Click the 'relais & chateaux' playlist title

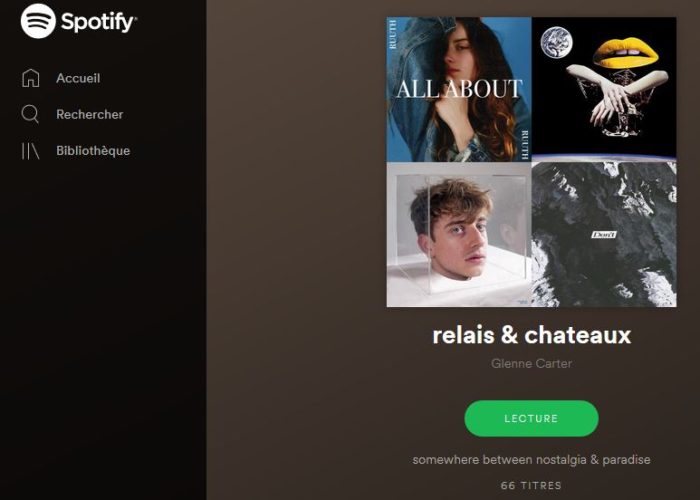point(531,335)
